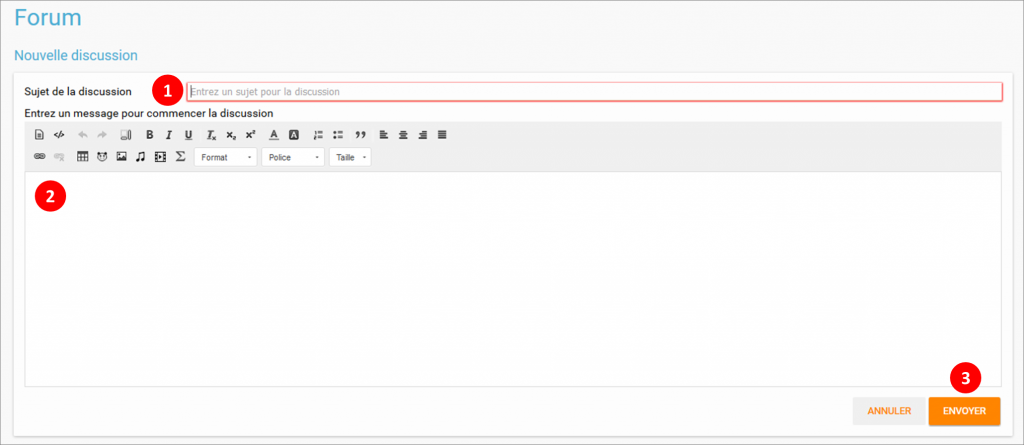Insert a block quote
This screenshot has width=1024, height=445.
(360, 134)
